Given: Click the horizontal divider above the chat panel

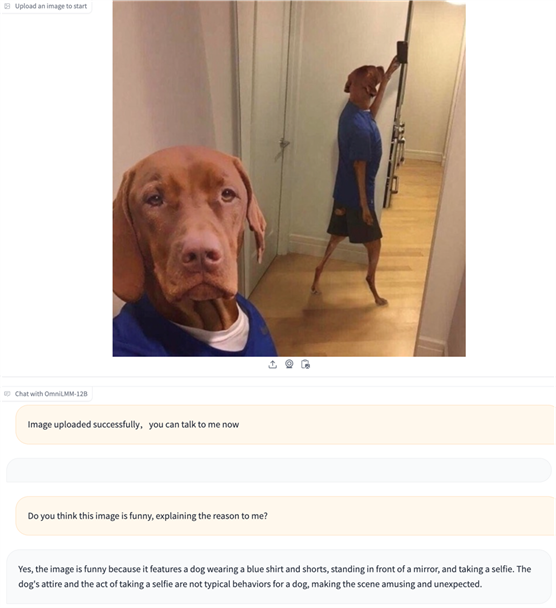Looking at the screenshot, I should (278, 376).
